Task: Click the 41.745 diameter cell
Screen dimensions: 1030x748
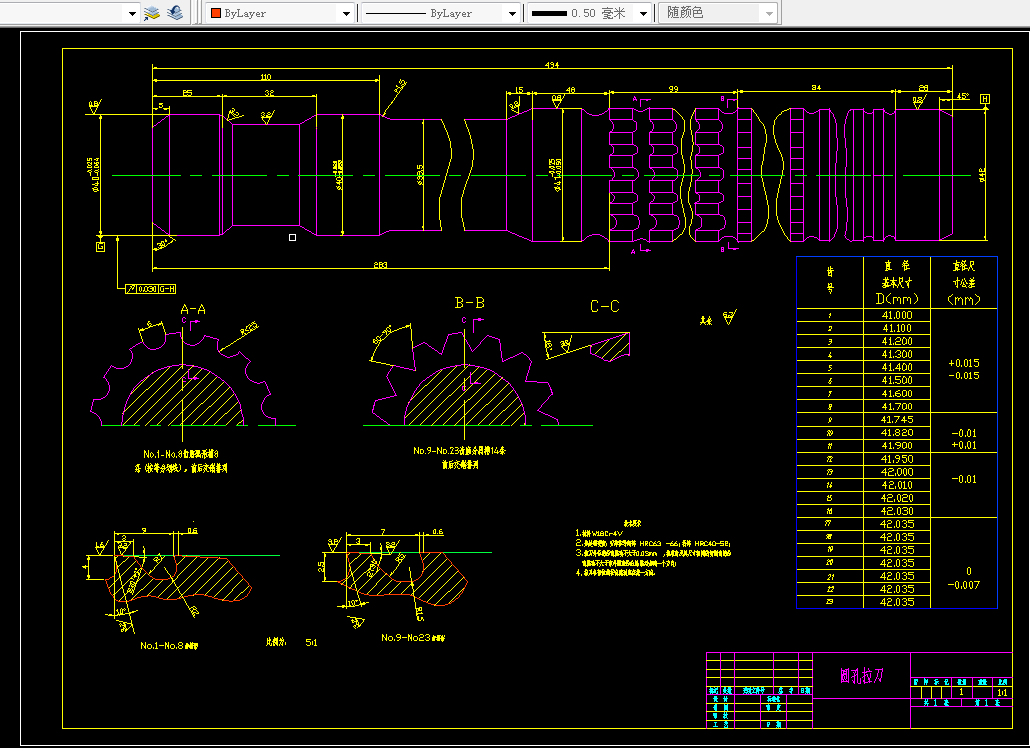Action: (x=897, y=420)
